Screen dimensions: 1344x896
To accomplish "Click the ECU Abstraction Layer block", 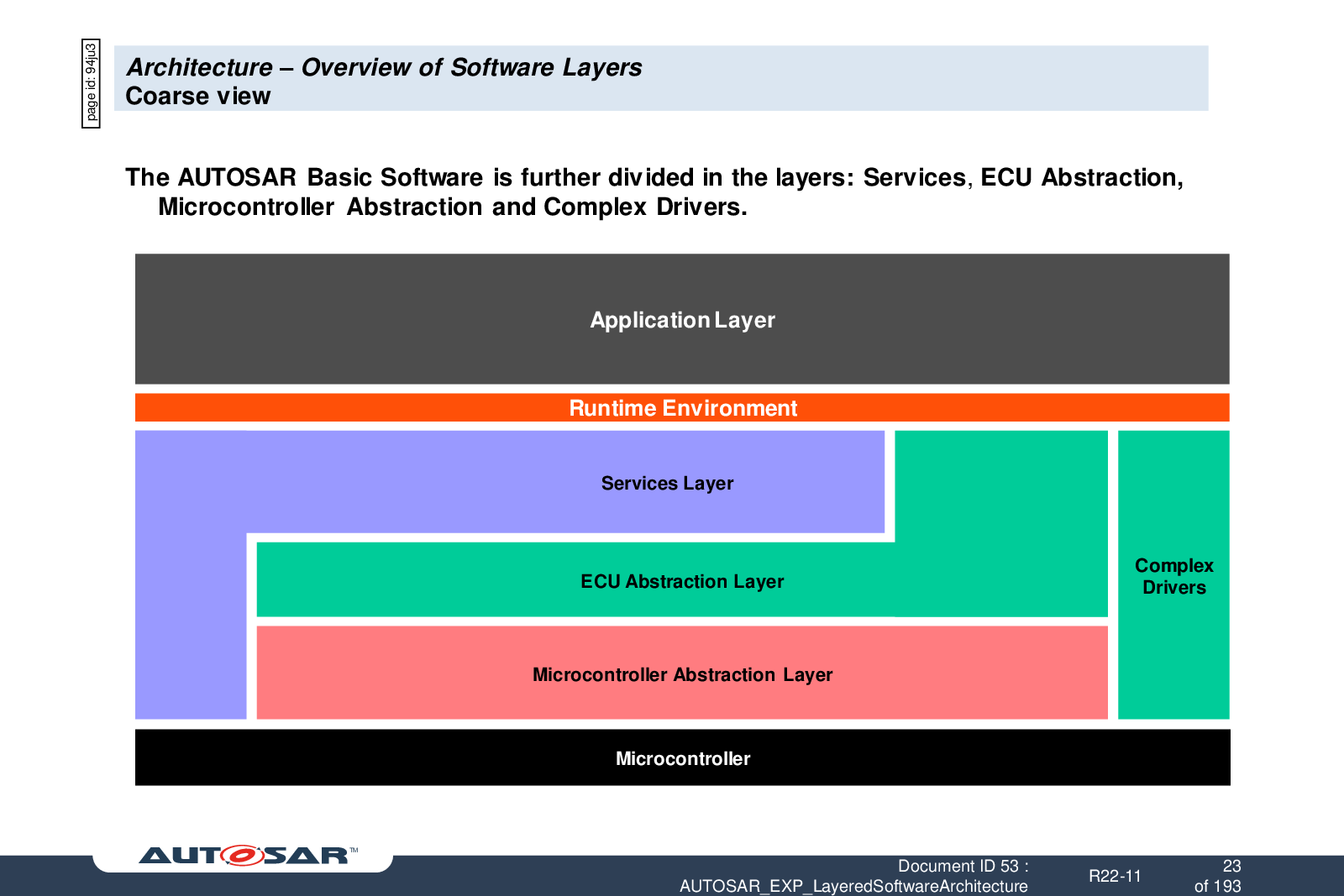I will tap(682, 581).
